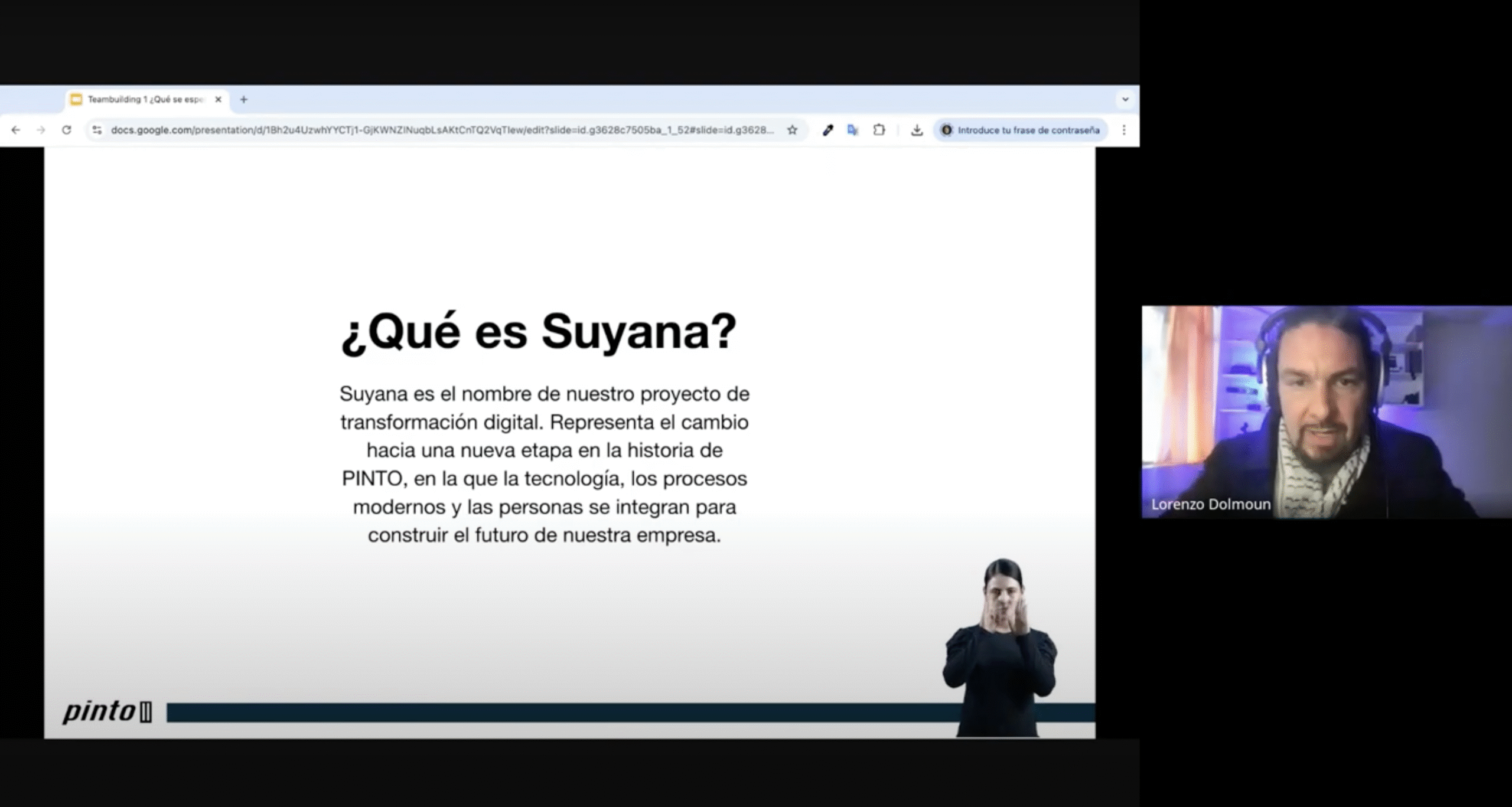Bookmark this page with the star icon
Viewport: 1512px width, 807px height.
point(792,130)
